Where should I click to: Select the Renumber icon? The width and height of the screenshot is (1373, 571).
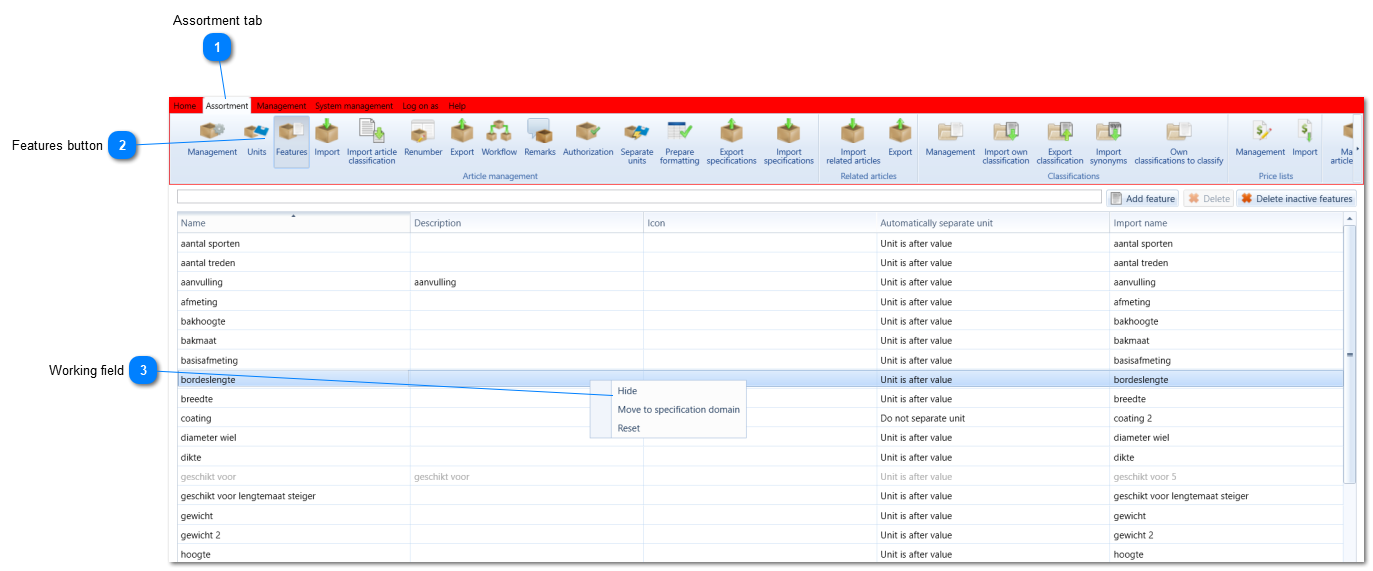coord(423,139)
